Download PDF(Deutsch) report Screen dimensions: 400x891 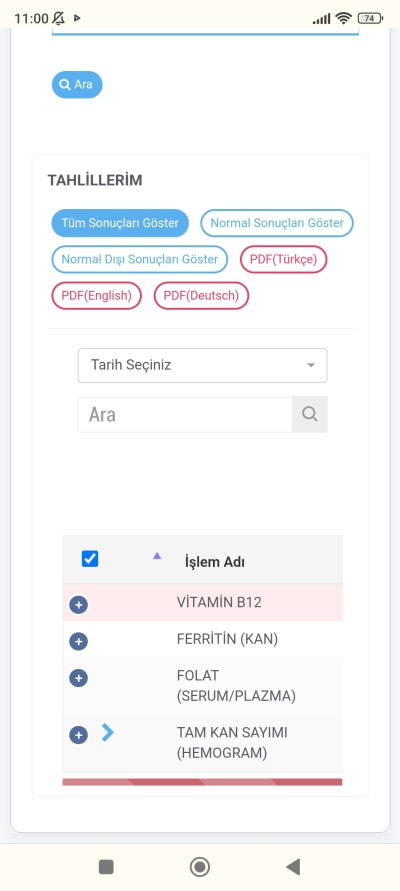pyautogui.click(x=201, y=296)
